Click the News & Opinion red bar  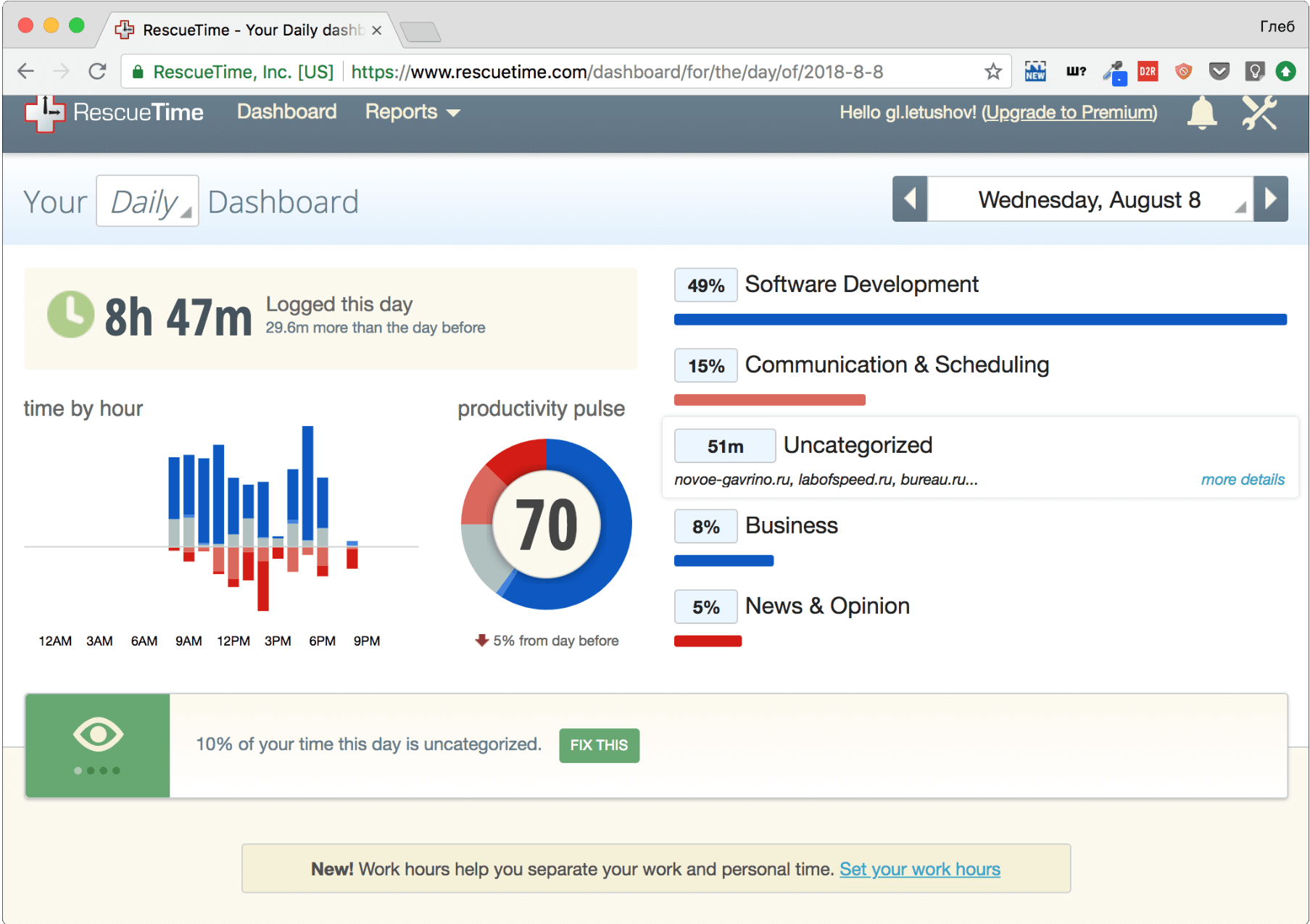pos(708,641)
